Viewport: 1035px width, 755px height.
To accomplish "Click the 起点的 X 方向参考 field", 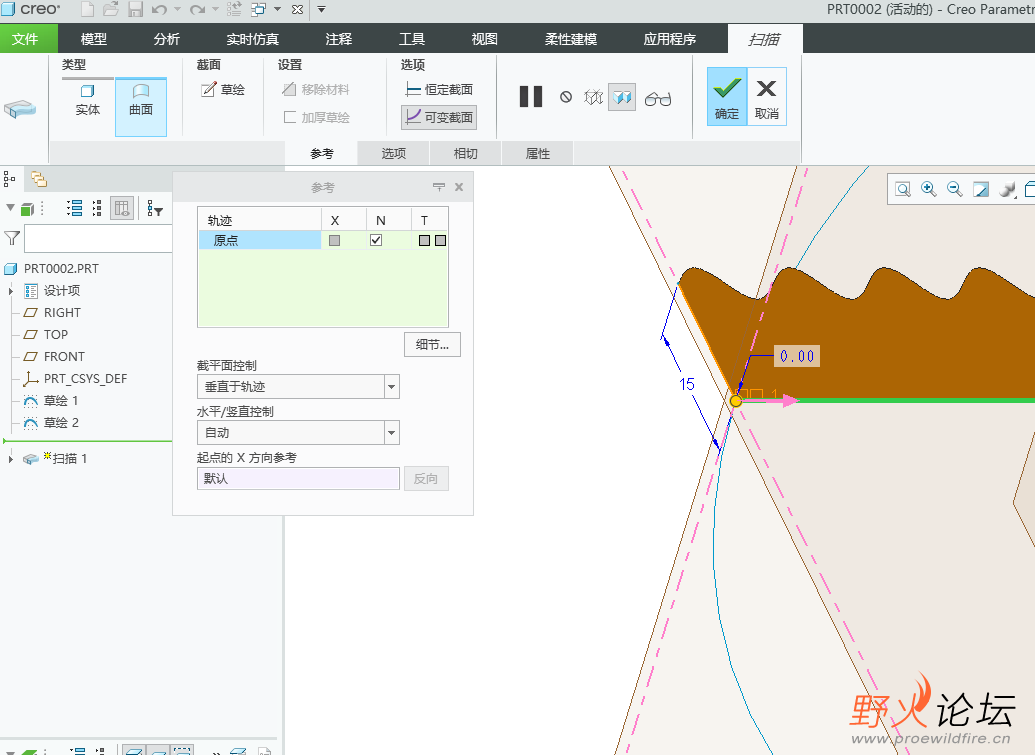I will (x=298, y=478).
